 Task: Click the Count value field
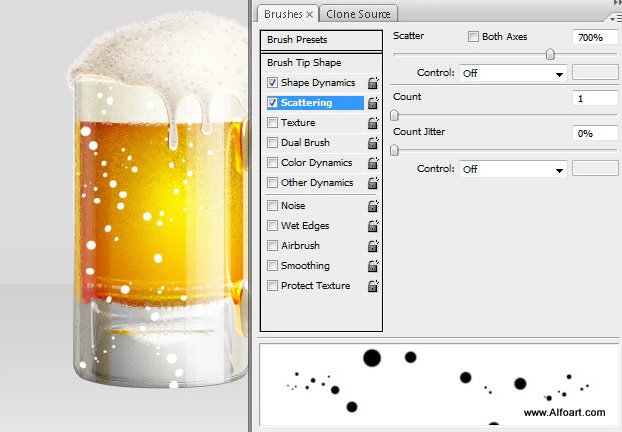595,98
